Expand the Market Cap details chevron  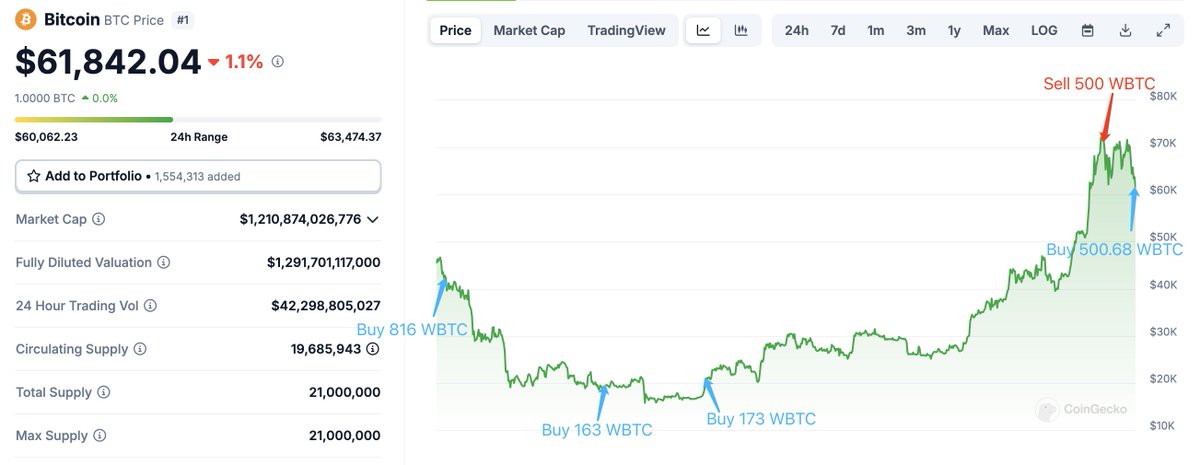(373, 219)
